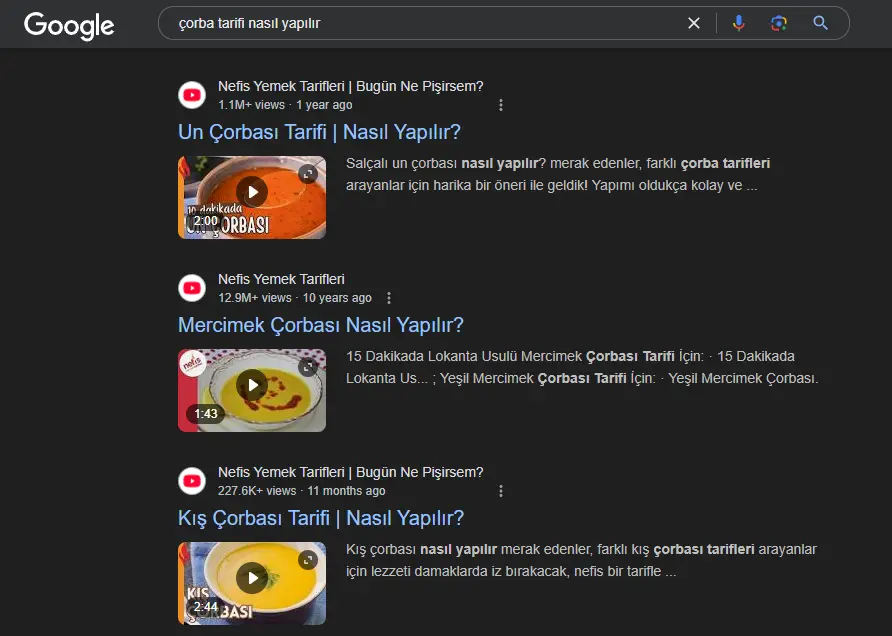Play the Kış Çorbası video thumbnail

pos(252,578)
